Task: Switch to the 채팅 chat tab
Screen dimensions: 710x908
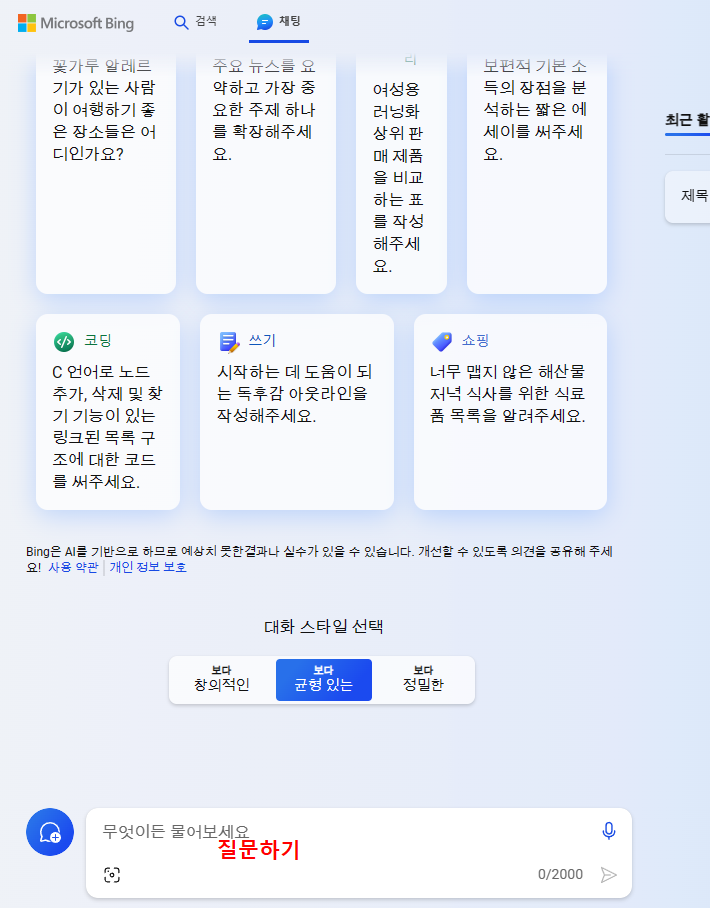Action: 279,22
